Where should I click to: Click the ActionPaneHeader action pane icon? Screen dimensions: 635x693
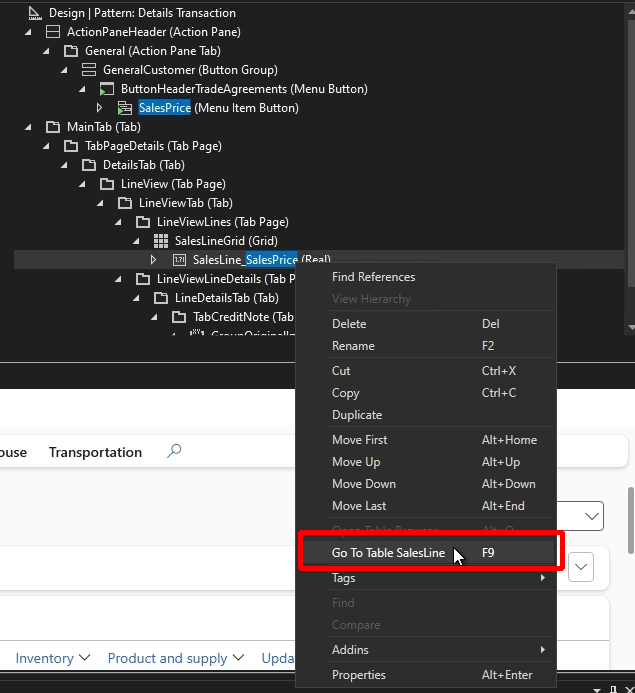coord(53,32)
